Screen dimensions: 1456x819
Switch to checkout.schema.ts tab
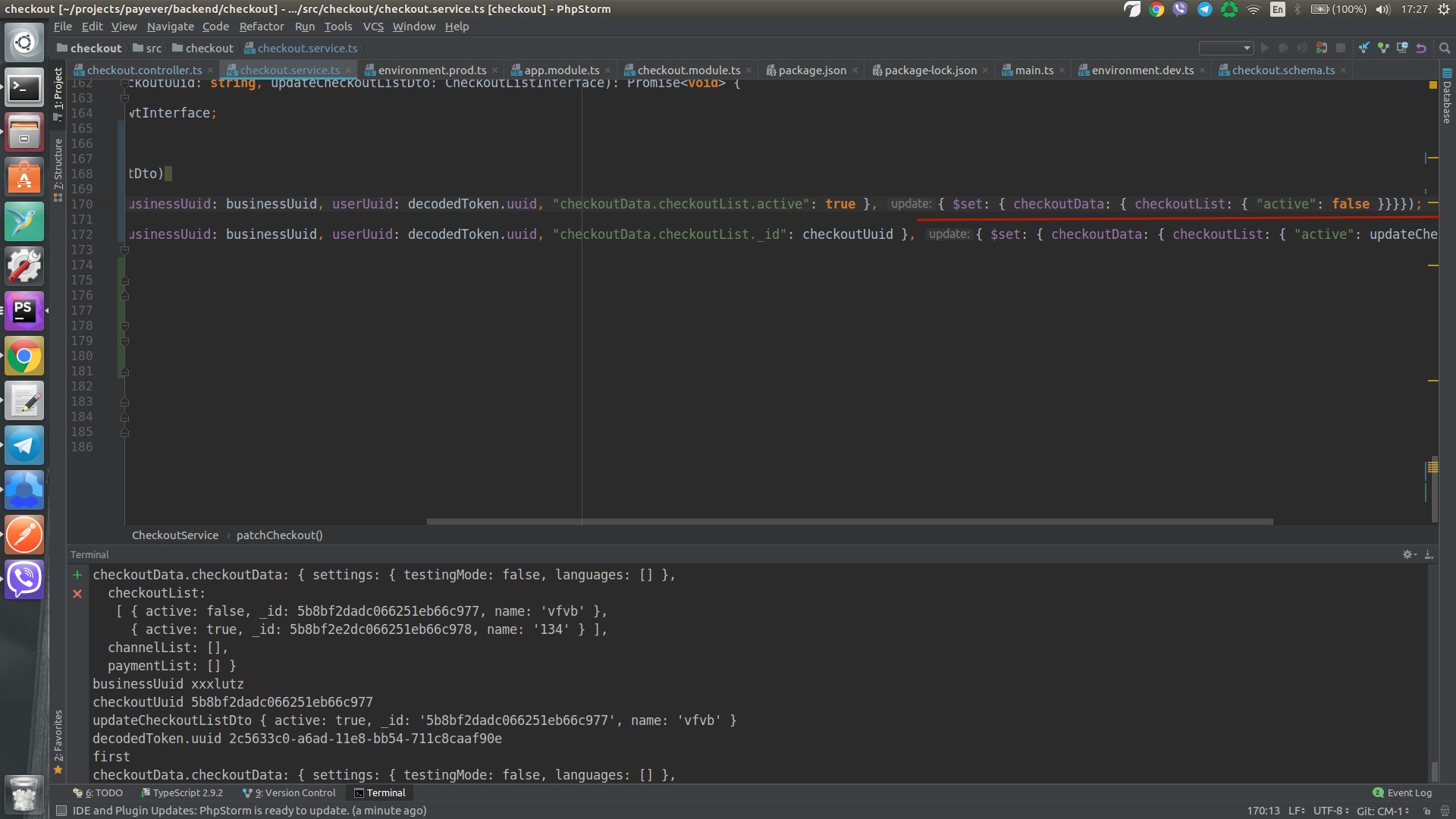pyautogui.click(x=1282, y=70)
